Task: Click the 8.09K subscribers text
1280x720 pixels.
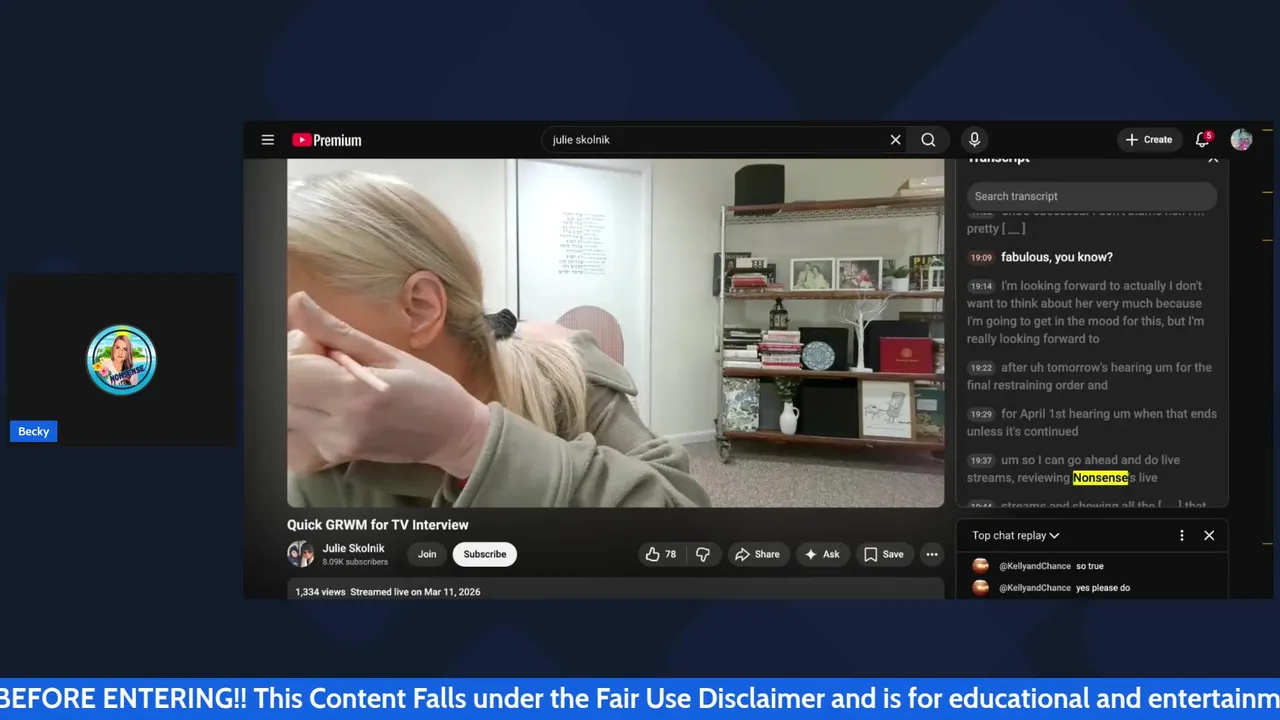Action: 355,562
